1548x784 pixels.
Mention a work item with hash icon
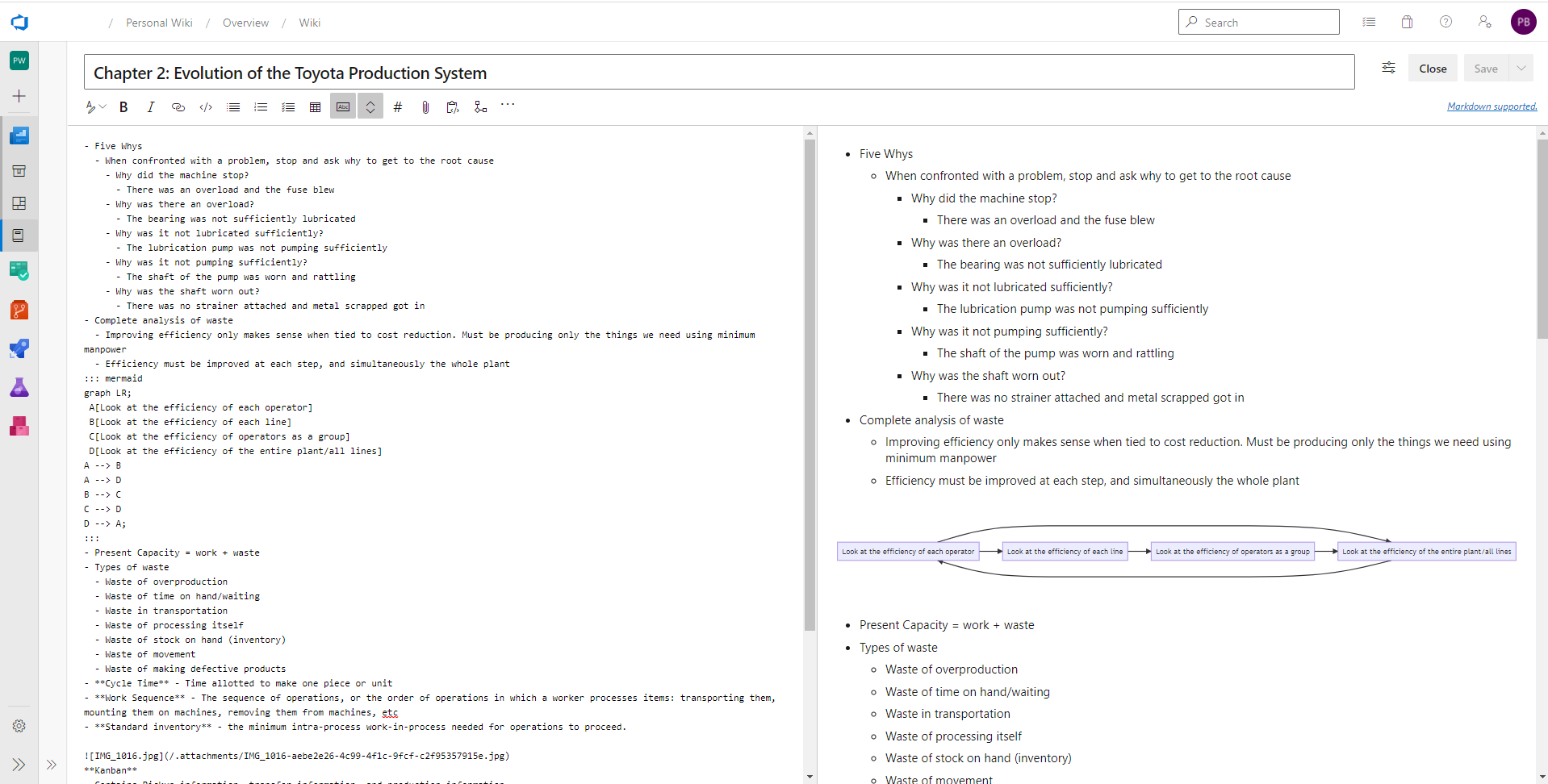[x=398, y=107]
